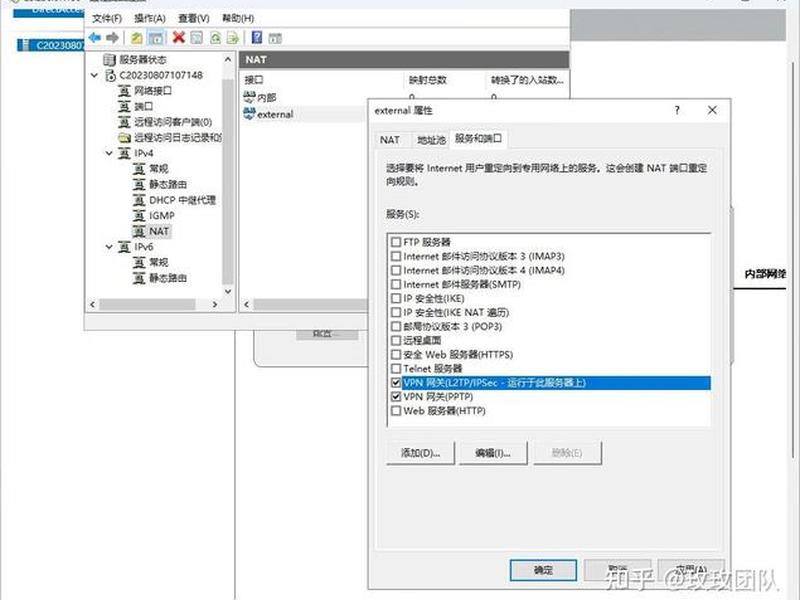Click the tree pane scroll-up arrow
Image resolution: width=800 pixels, height=600 pixels.
coord(228,60)
